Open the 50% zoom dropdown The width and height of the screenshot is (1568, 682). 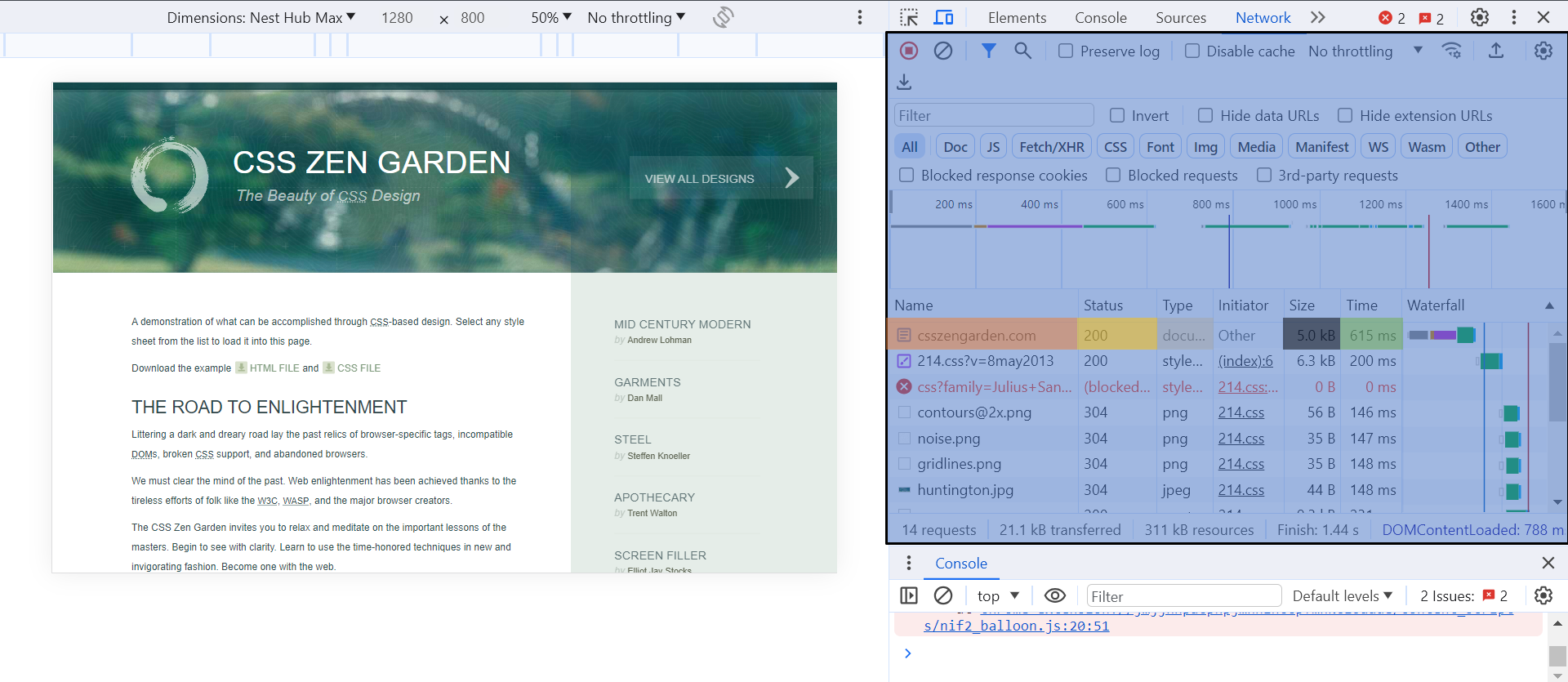(x=551, y=17)
